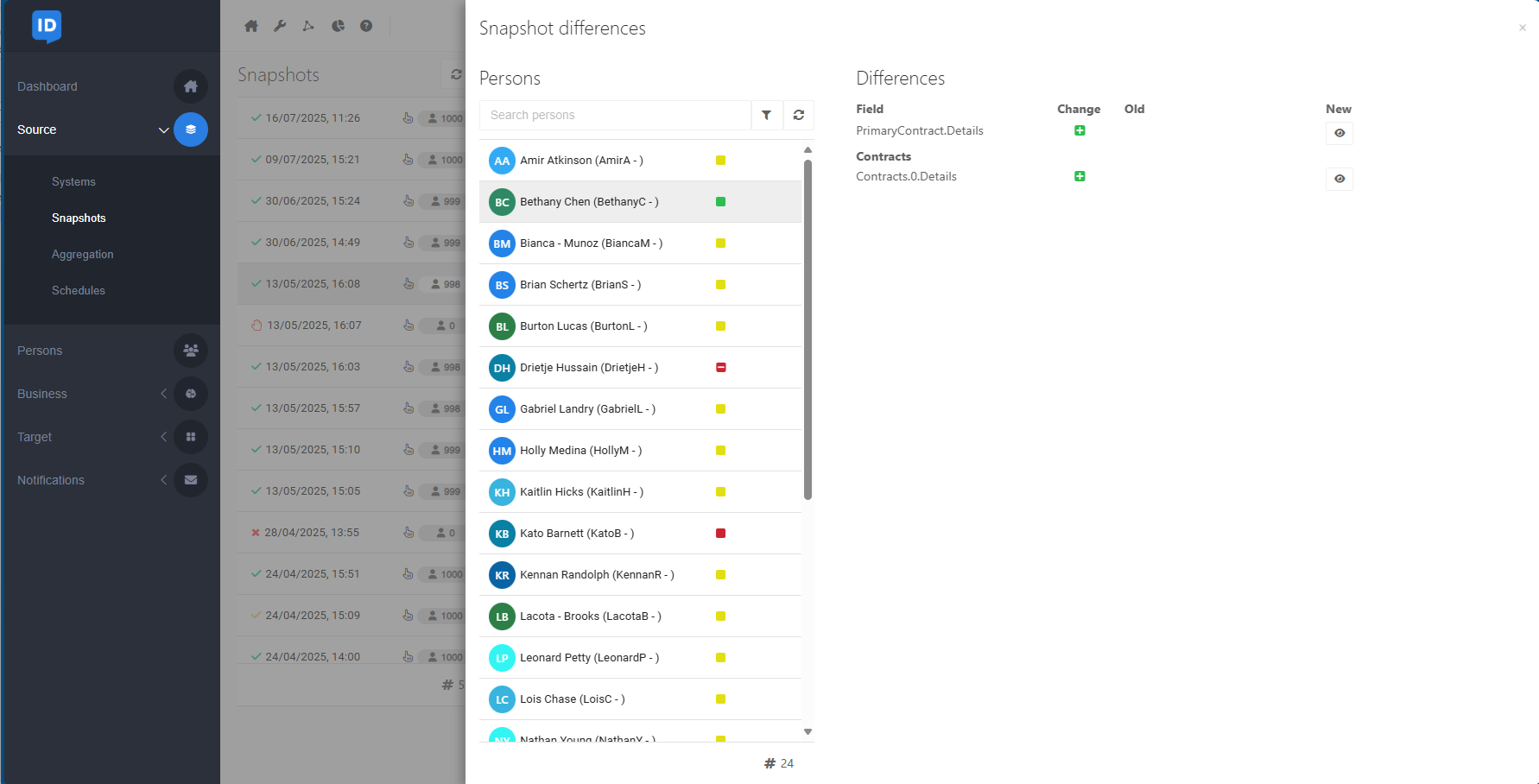The width and height of the screenshot is (1539, 784).
Task: Click the home icon in top toolbar
Action: point(251,26)
